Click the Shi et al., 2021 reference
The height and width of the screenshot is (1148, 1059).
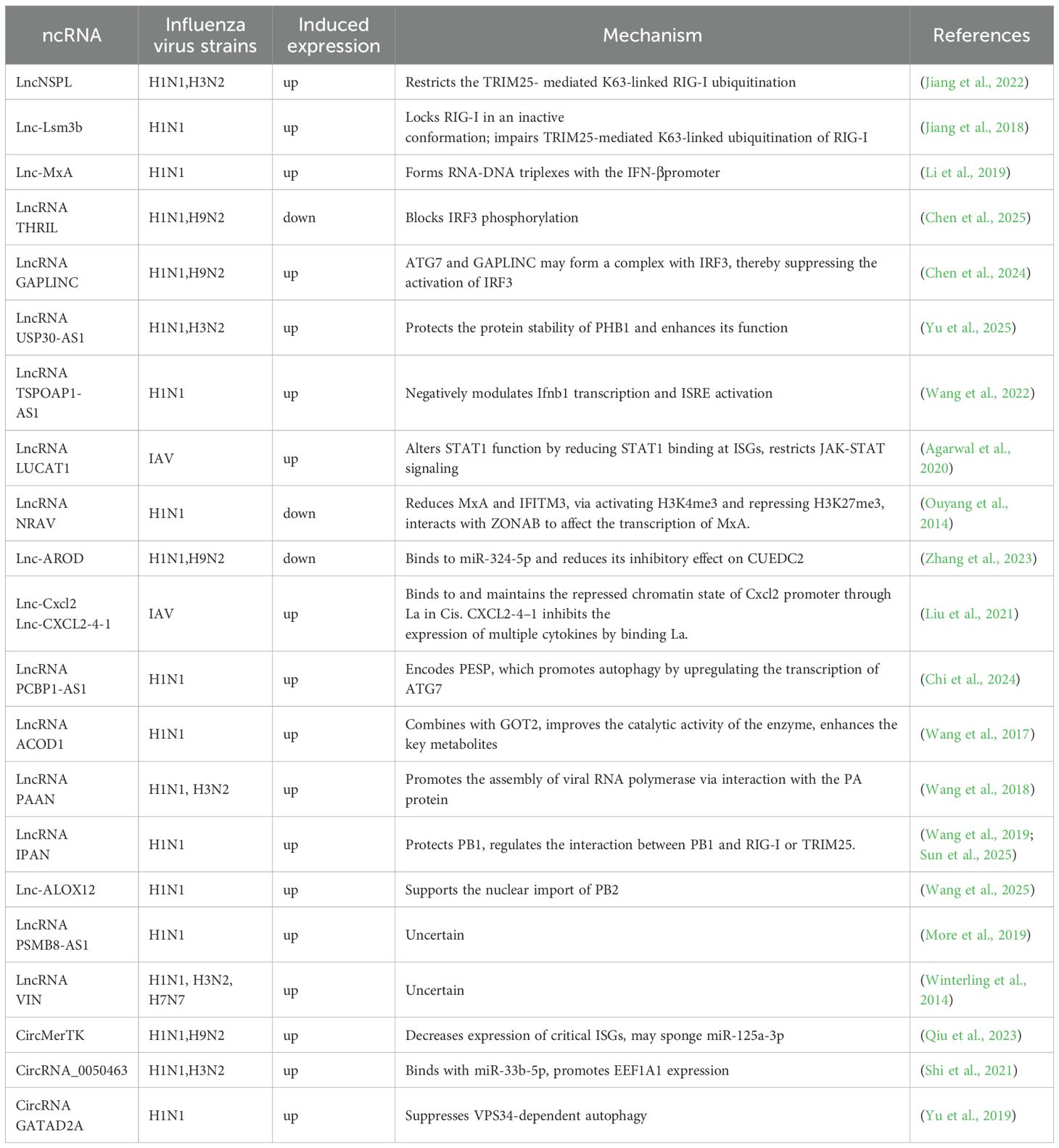pyautogui.click(x=968, y=1070)
